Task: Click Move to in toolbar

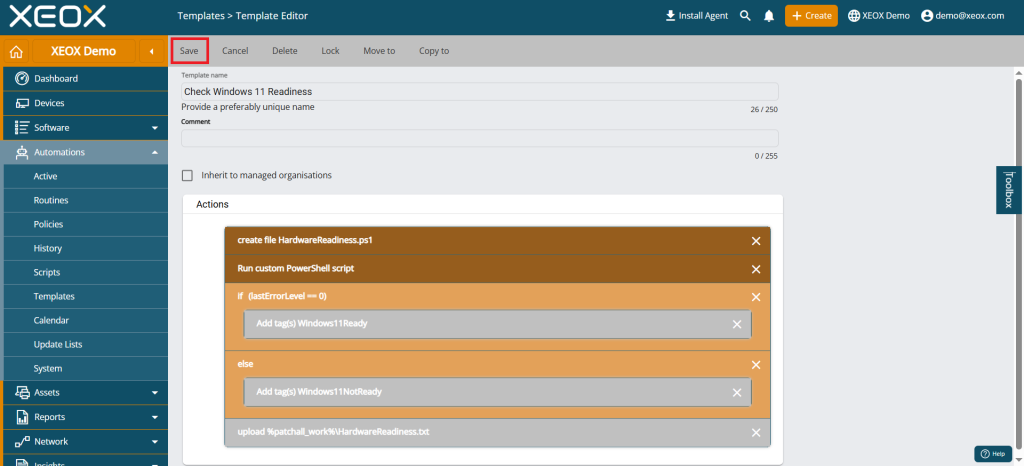Action: [x=379, y=51]
